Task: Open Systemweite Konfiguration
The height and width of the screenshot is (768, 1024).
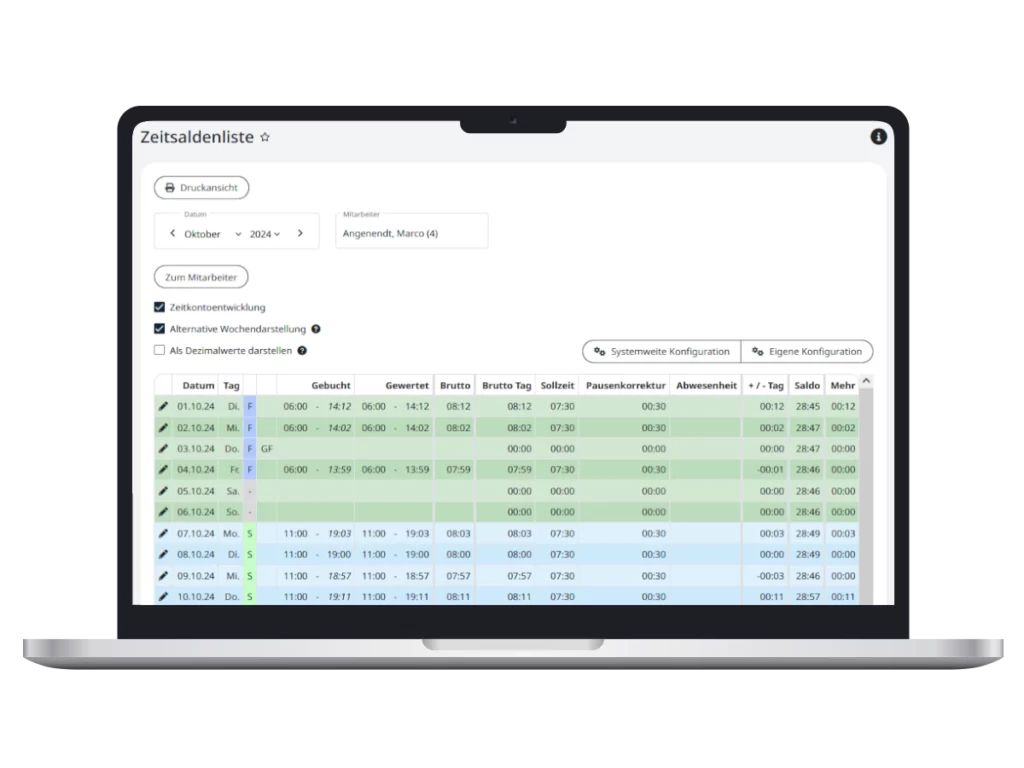Action: [x=661, y=351]
